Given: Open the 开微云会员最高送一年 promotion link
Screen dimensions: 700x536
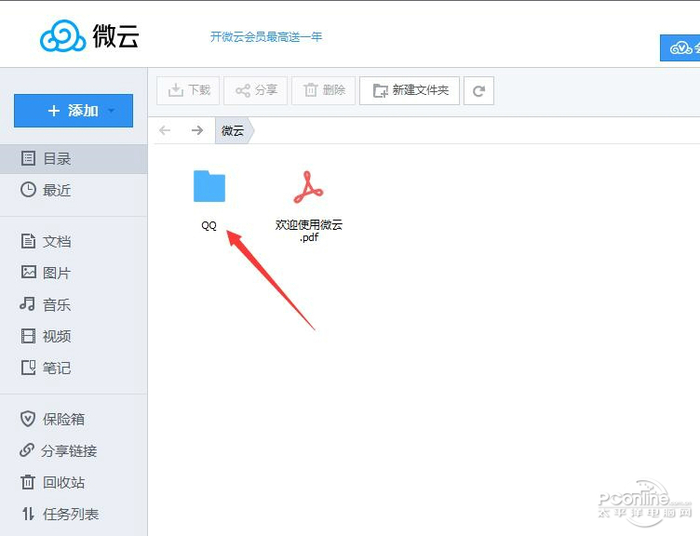Looking at the screenshot, I should (x=266, y=37).
